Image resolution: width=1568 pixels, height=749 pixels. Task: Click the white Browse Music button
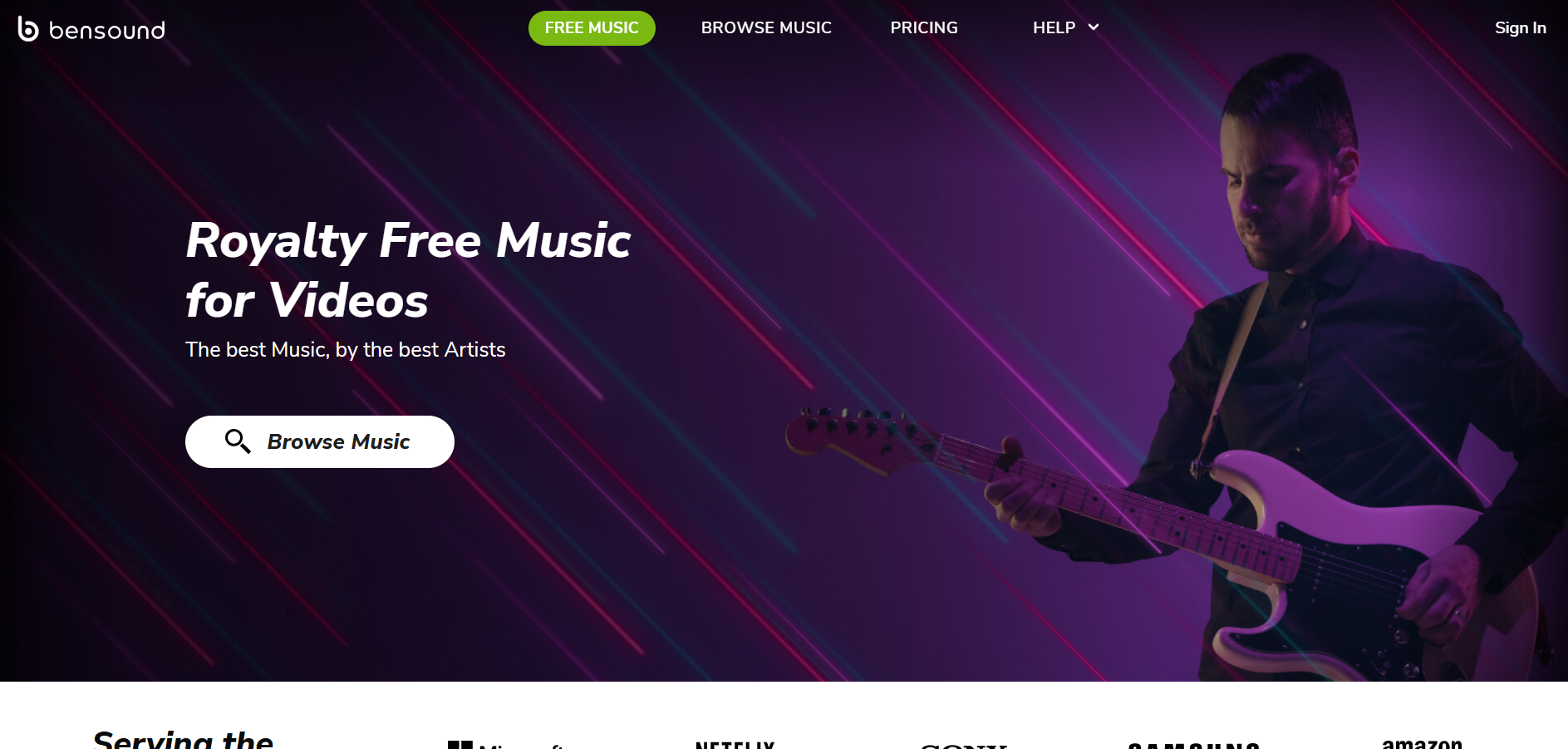320,441
